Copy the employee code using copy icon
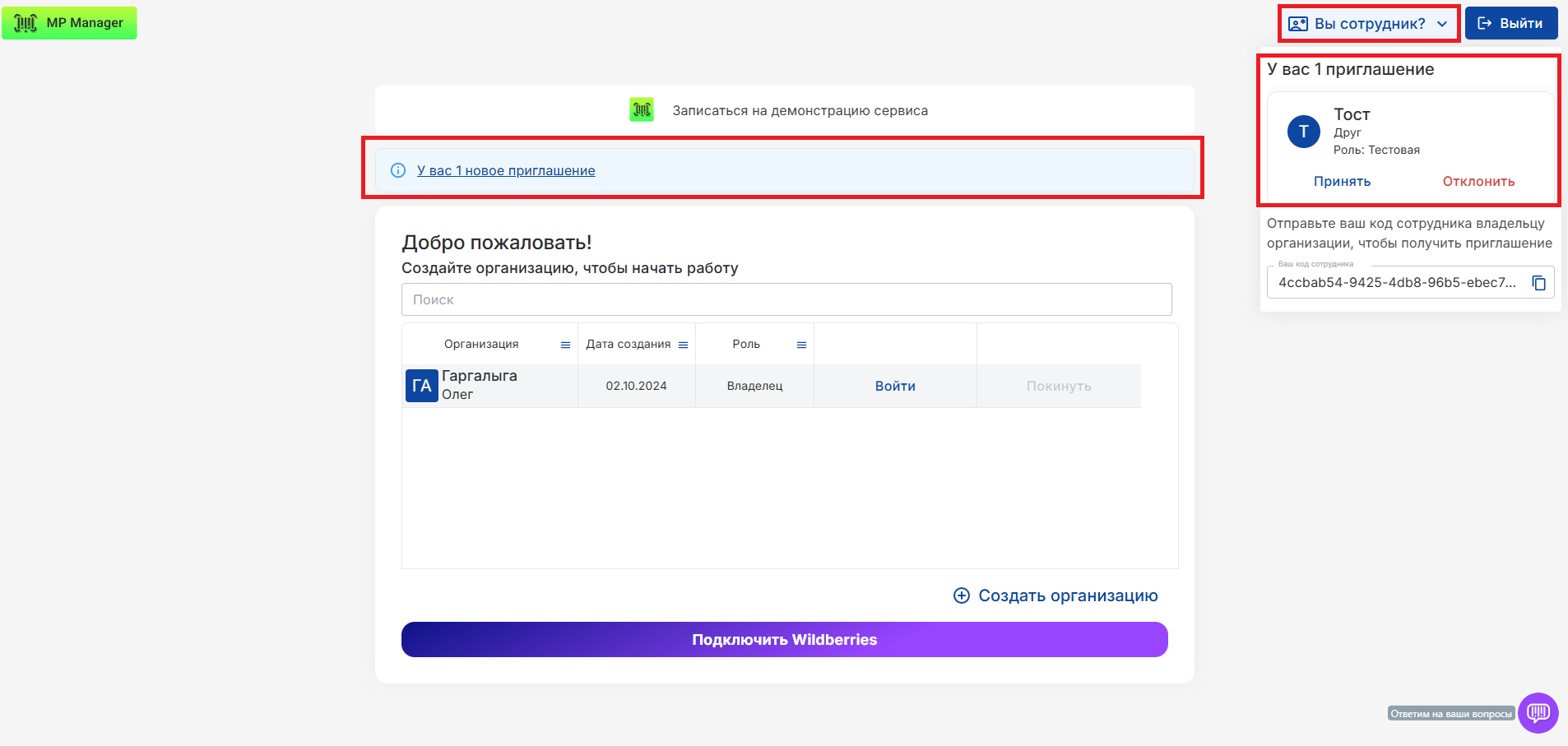 pos(1538,283)
